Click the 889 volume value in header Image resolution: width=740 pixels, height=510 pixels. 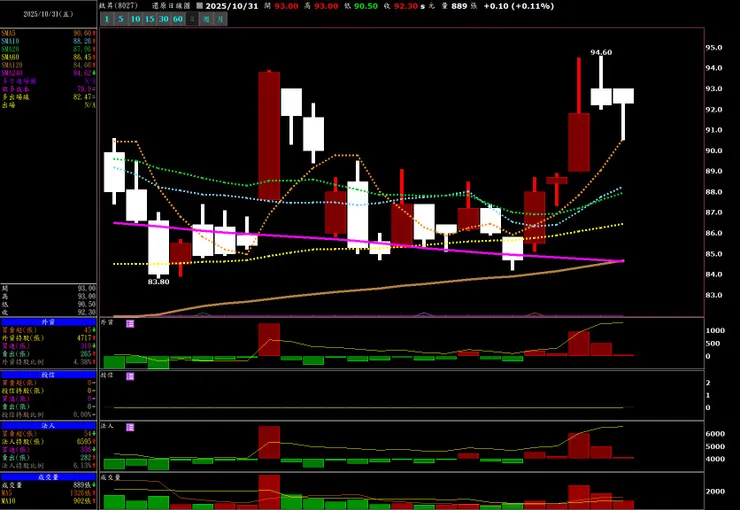[459, 6]
